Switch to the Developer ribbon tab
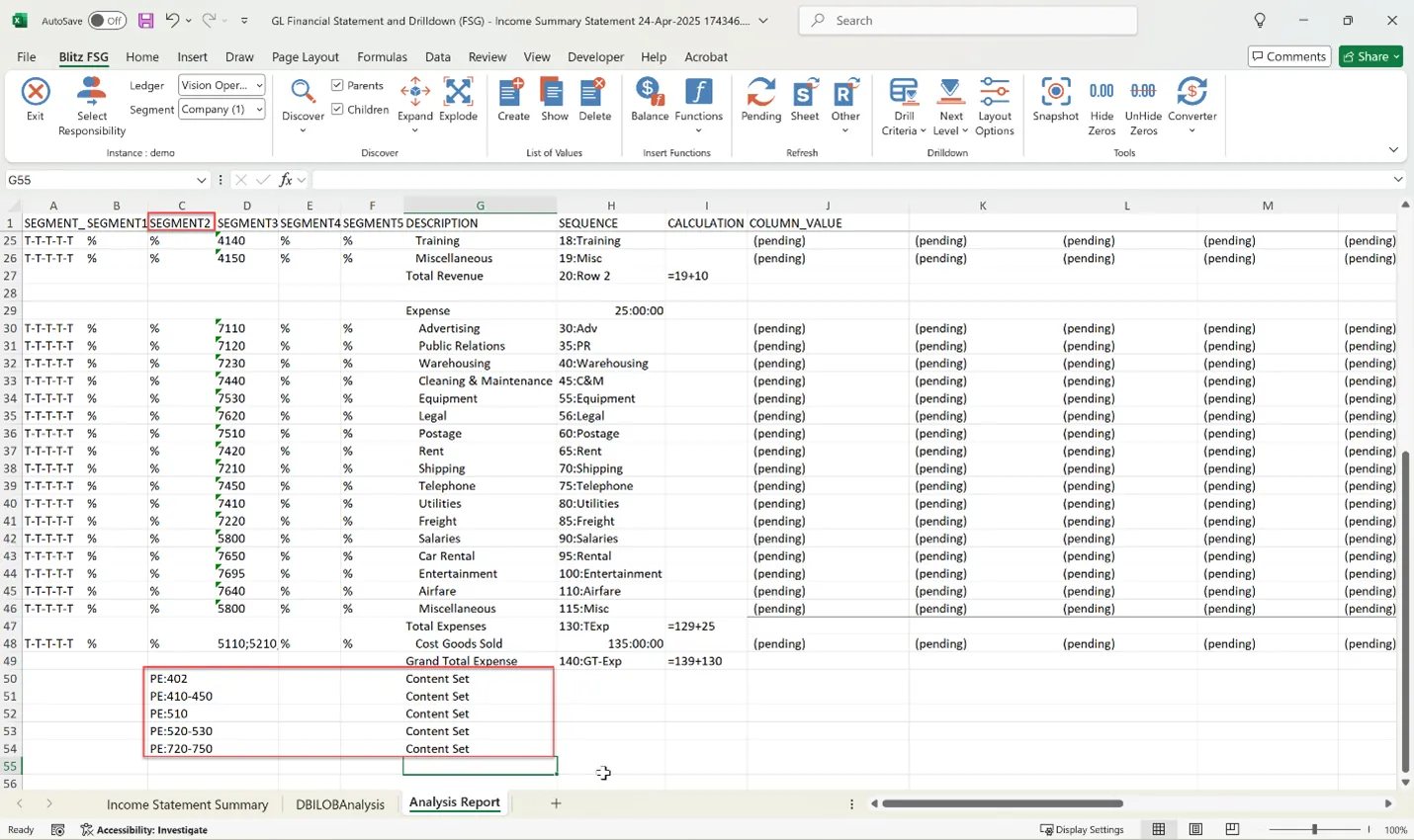 coord(595,57)
